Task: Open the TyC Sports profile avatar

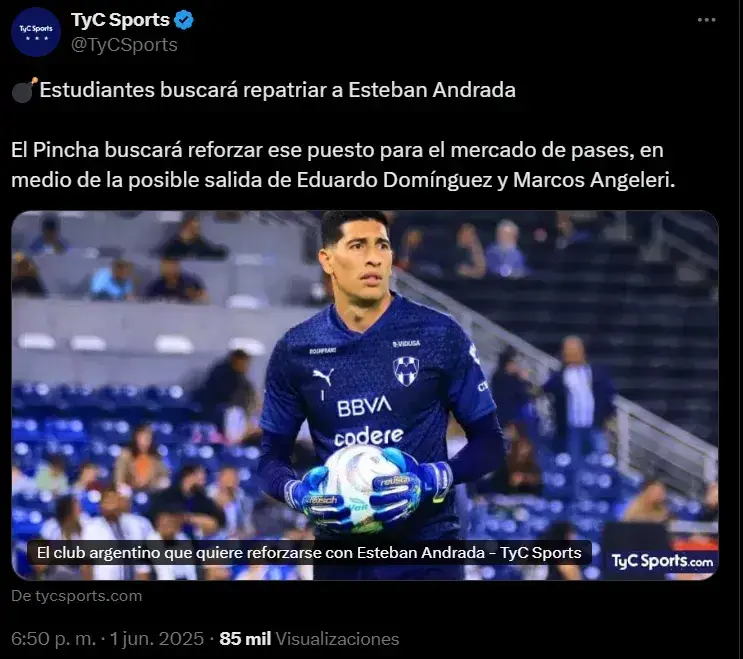Action: click(36, 32)
